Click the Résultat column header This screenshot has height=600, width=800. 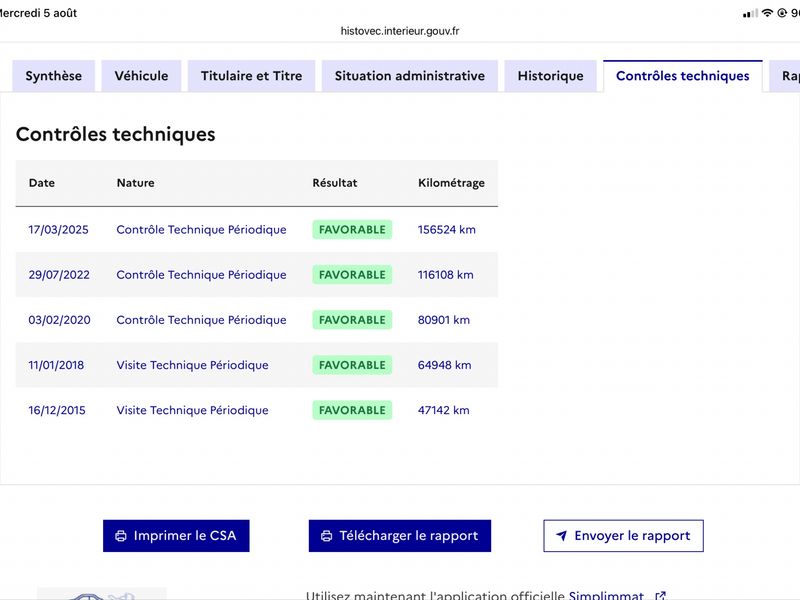click(x=335, y=183)
